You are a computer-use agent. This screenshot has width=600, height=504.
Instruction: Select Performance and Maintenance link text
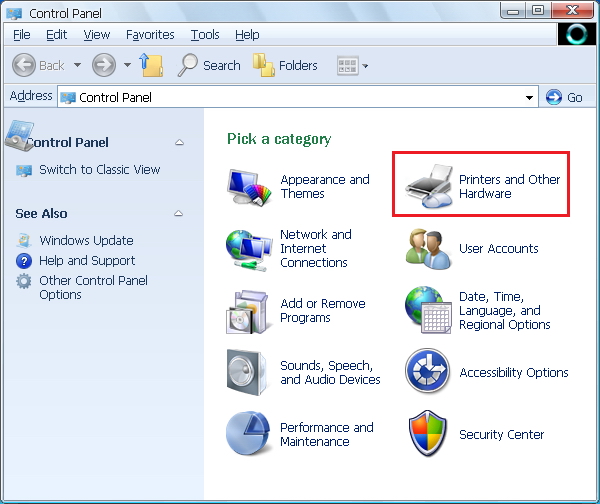(327, 434)
